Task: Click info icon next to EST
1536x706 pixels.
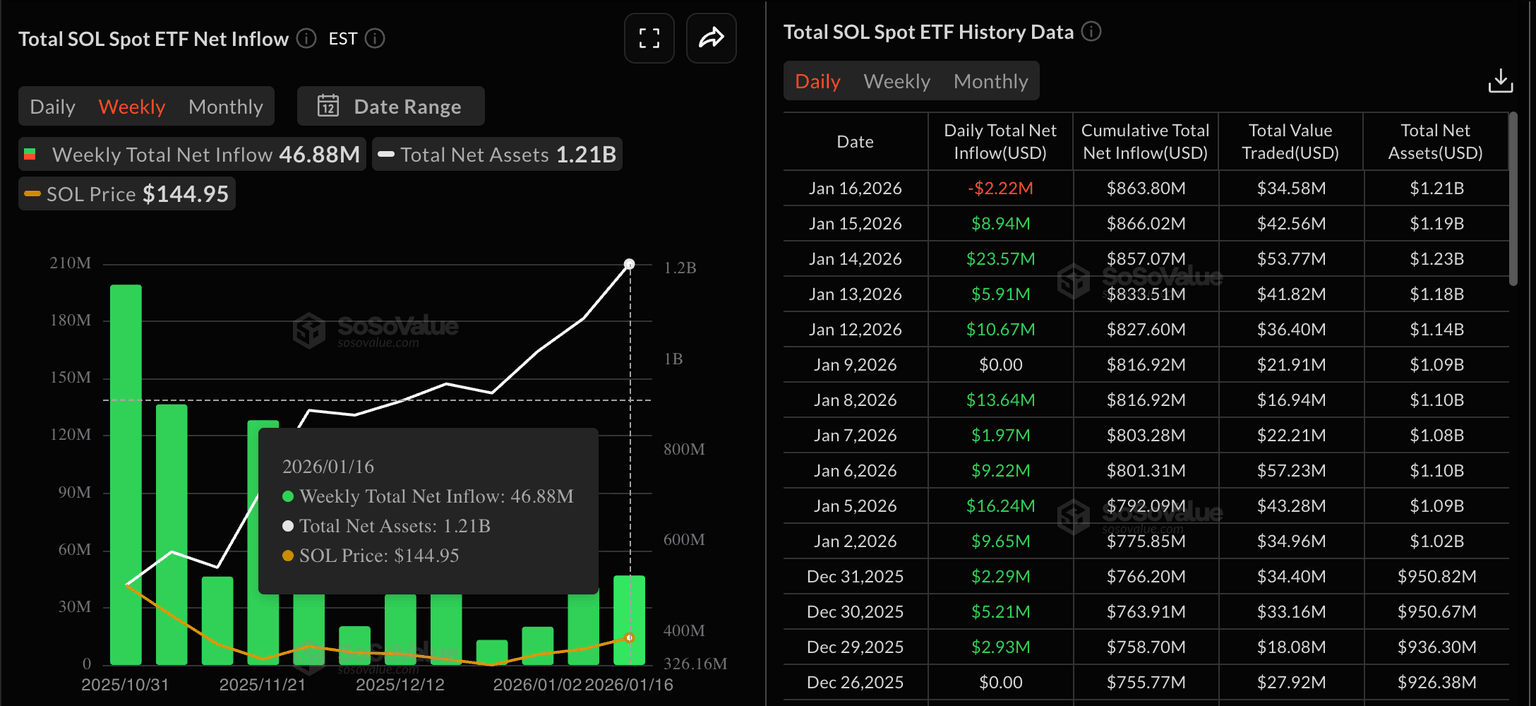Action: coord(375,39)
